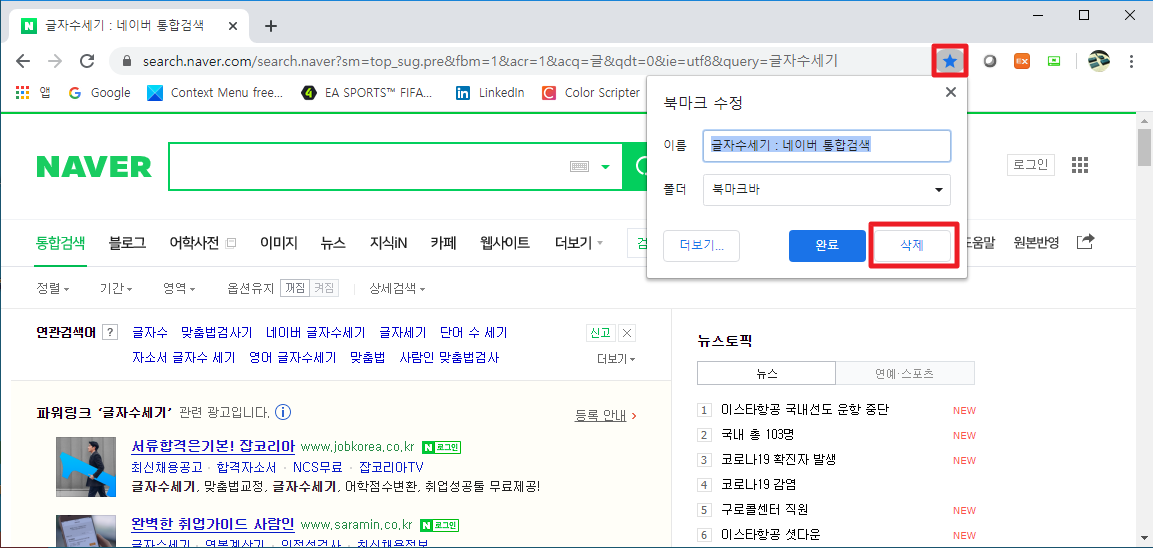Open the Google bookmark
1153x548 pixels.
point(99,93)
